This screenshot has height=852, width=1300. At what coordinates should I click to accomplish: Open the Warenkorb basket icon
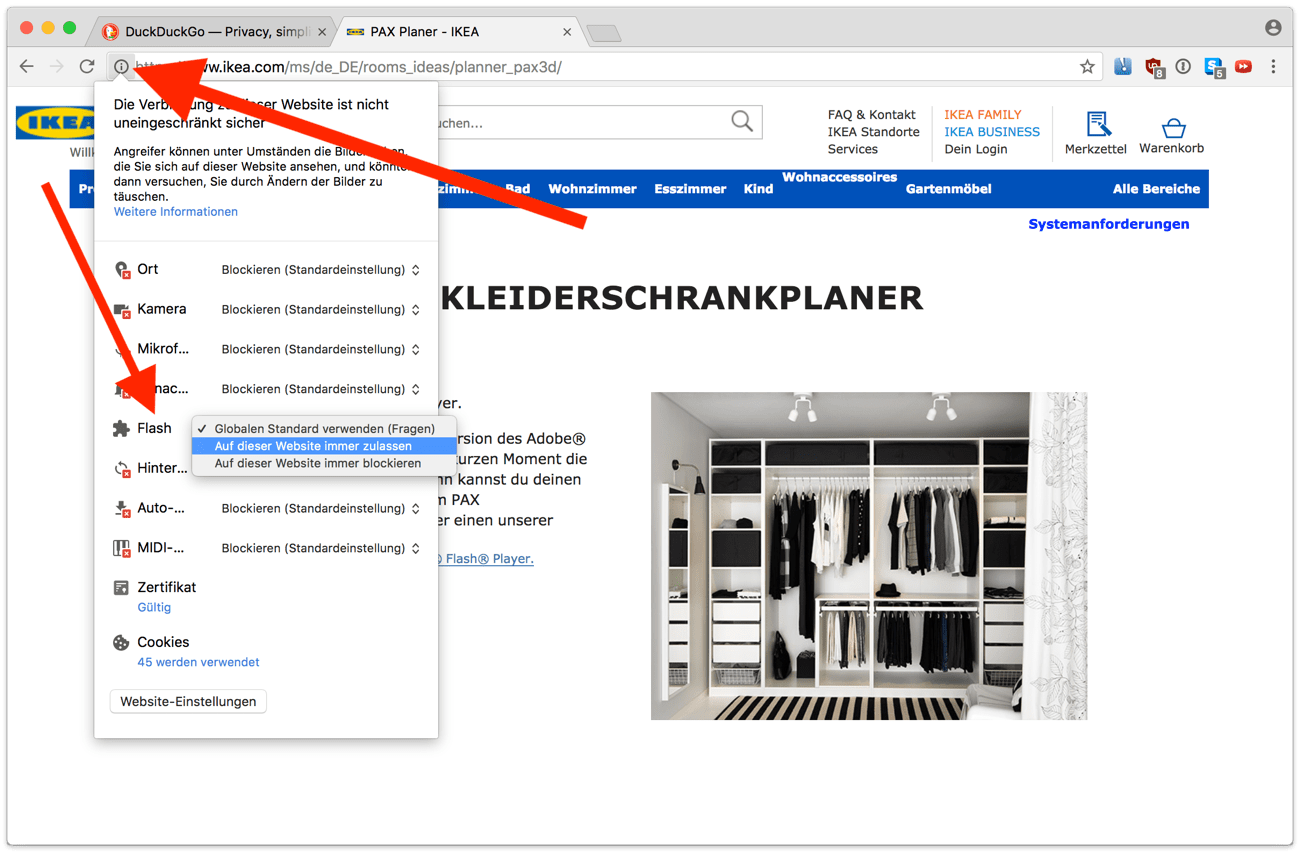[1173, 127]
